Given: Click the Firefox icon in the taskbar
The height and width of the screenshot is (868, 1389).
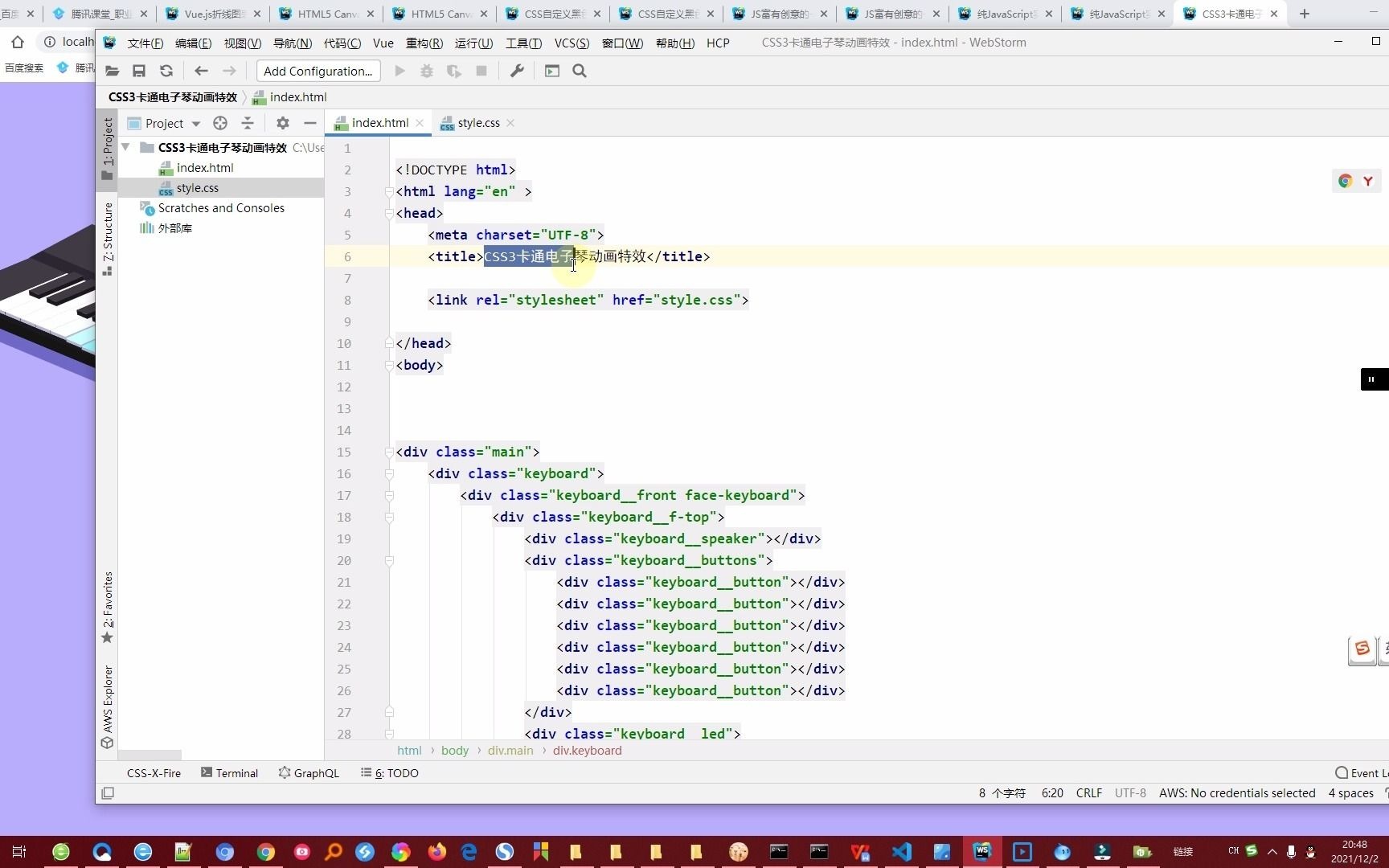Looking at the screenshot, I should point(436,852).
